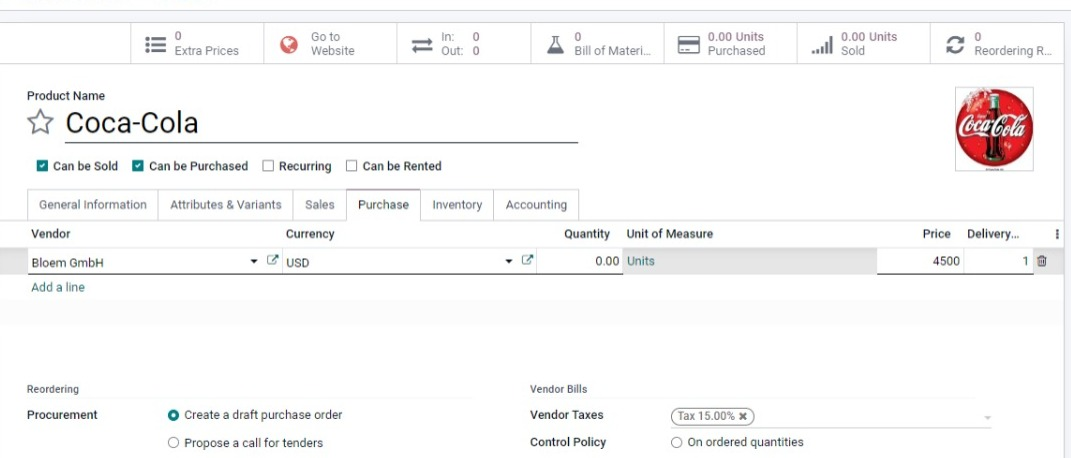This screenshot has height=458, width=1071.
Task: Select the Purchase tab
Action: (x=383, y=205)
